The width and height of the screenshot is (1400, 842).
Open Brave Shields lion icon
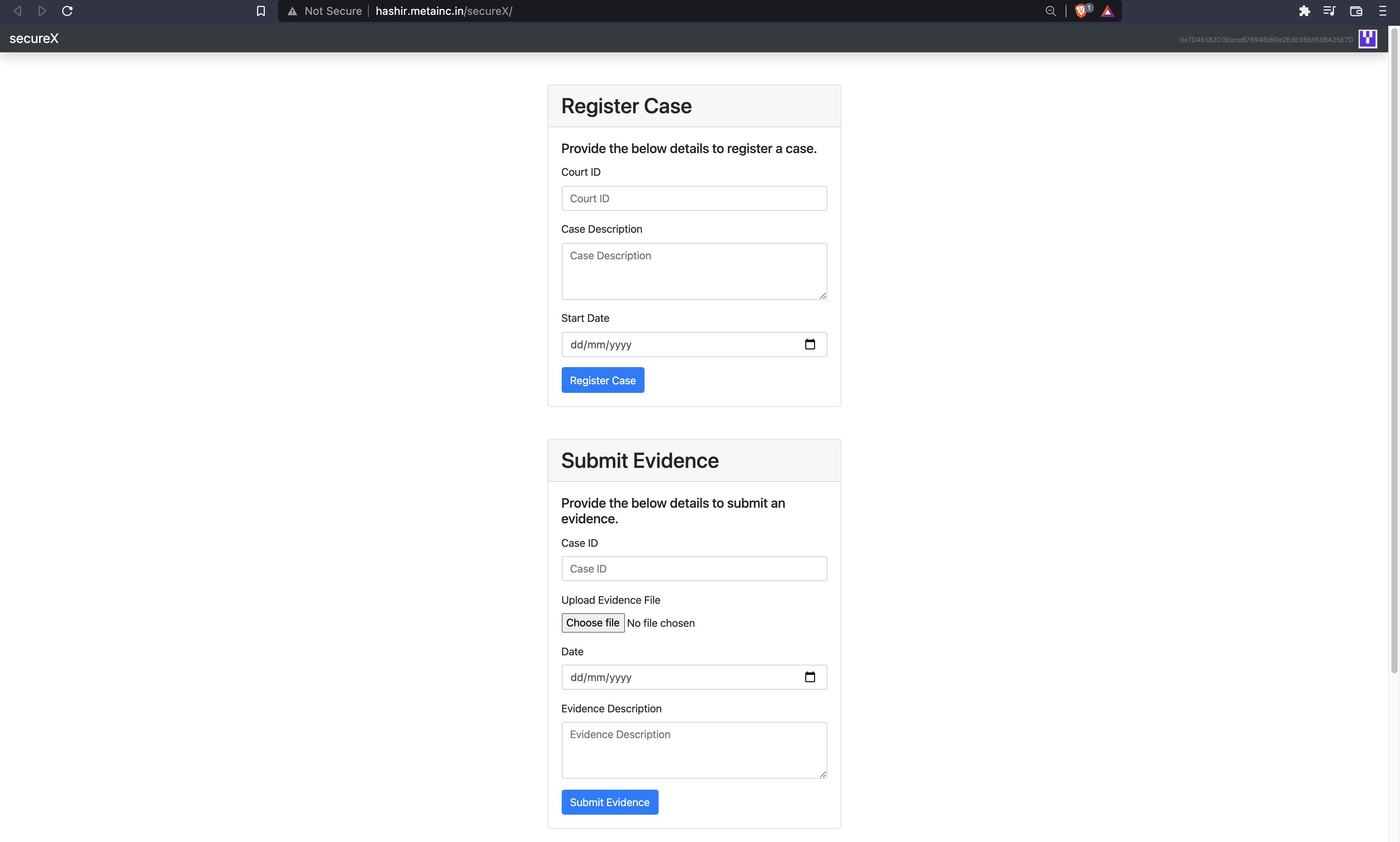point(1081,11)
